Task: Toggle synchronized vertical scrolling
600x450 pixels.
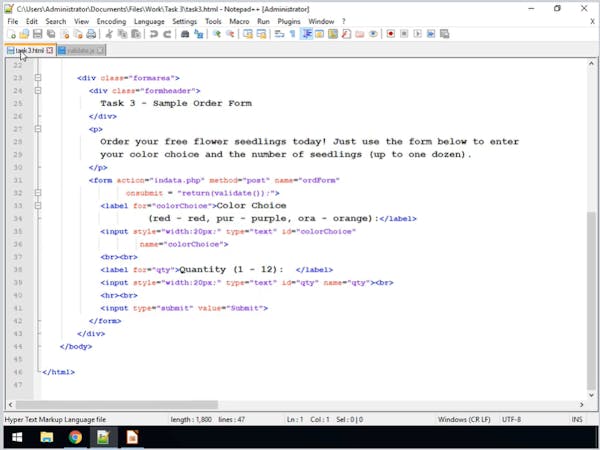Action: (x=248, y=34)
